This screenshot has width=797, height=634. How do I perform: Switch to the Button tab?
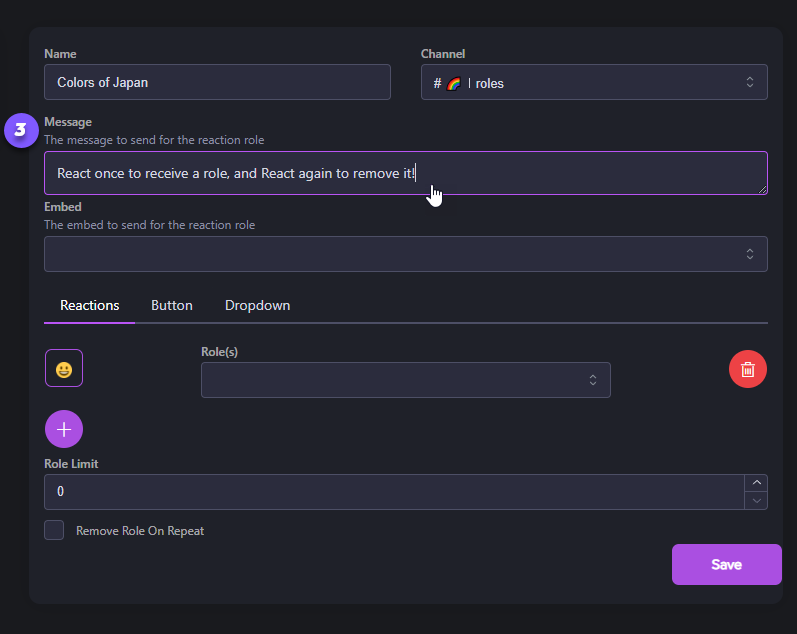172,305
